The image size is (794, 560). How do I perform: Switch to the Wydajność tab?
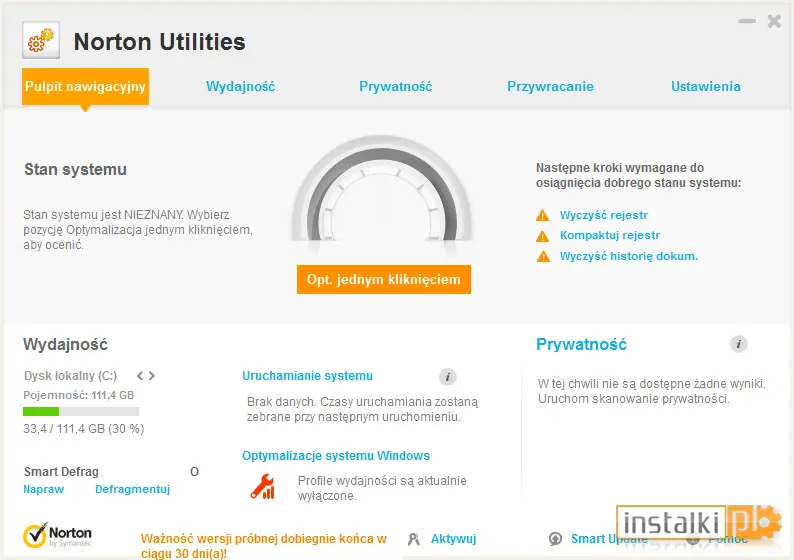241,87
